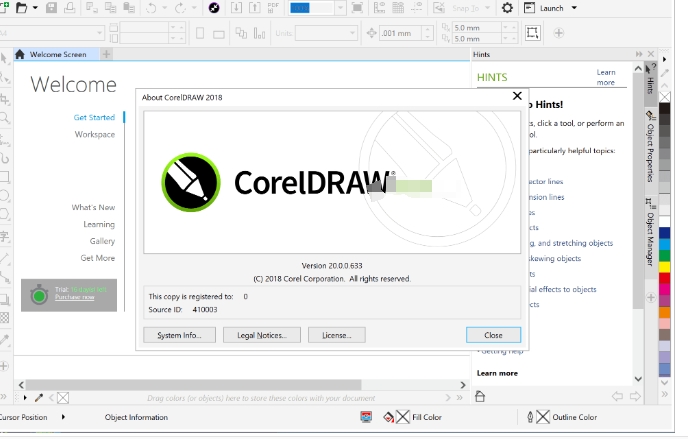This screenshot has height=439, width=688.
Task: Open the Learning section
Action: [x=99, y=224]
